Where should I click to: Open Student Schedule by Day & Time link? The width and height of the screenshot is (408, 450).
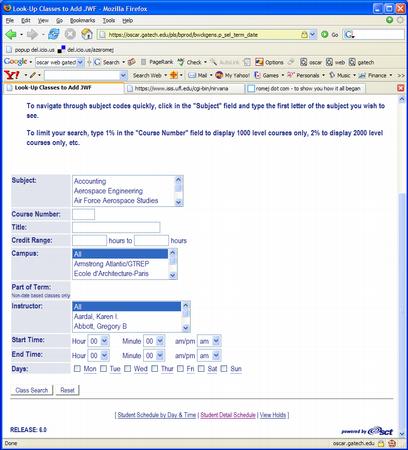coord(157,415)
